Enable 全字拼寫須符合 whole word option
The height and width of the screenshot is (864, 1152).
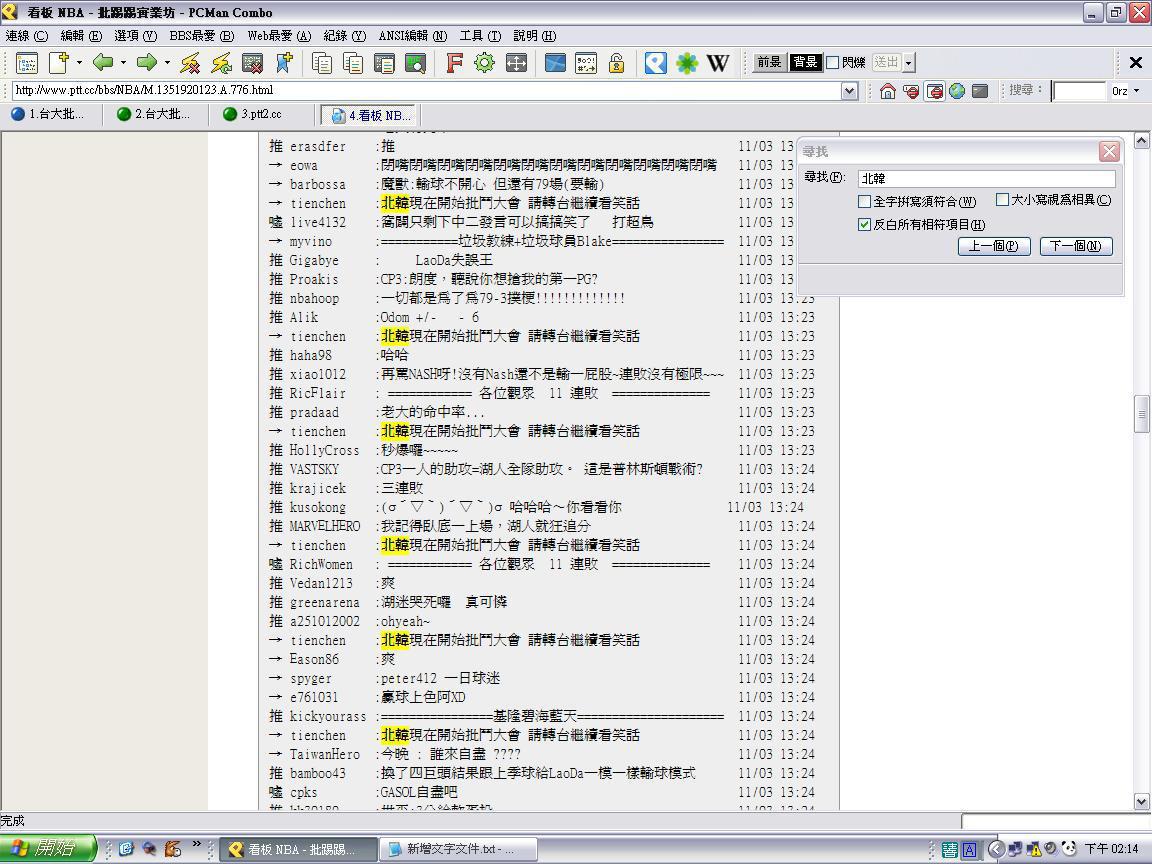point(865,201)
